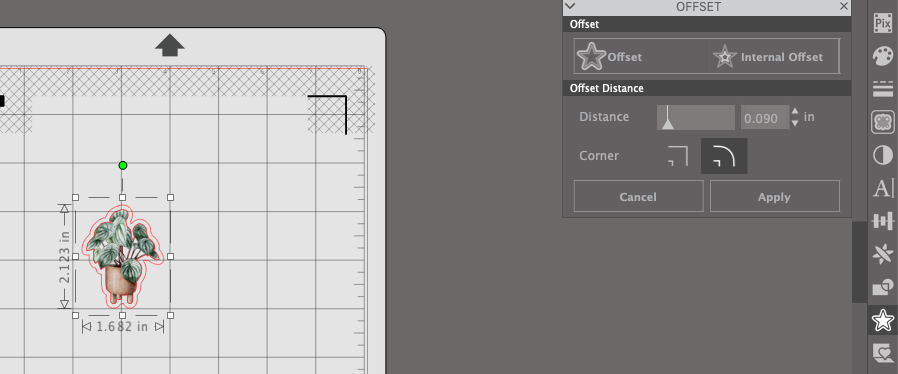Click the left middle selection handle
Image resolution: width=898 pixels, height=374 pixels.
(76, 257)
